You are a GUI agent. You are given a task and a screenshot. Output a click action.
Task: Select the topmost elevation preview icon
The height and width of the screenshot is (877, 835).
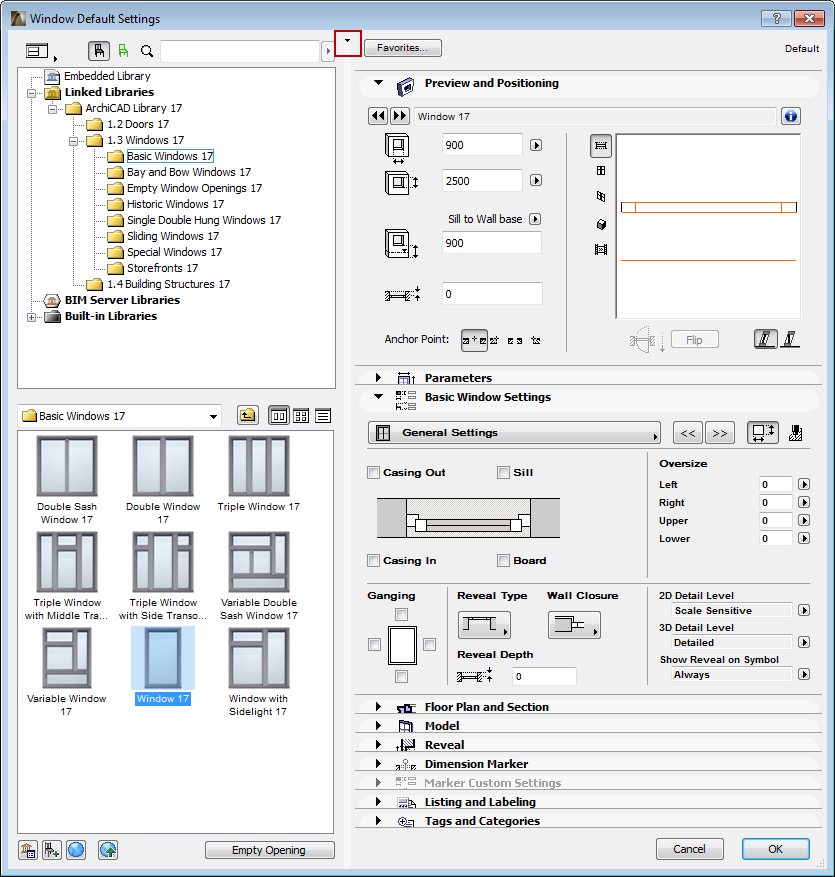tap(601, 147)
